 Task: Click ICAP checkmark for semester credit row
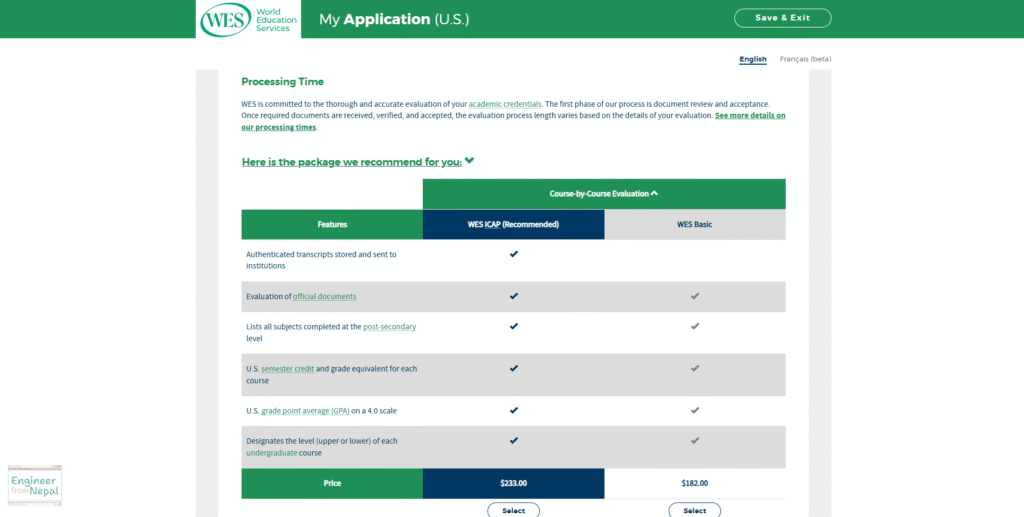coord(514,368)
